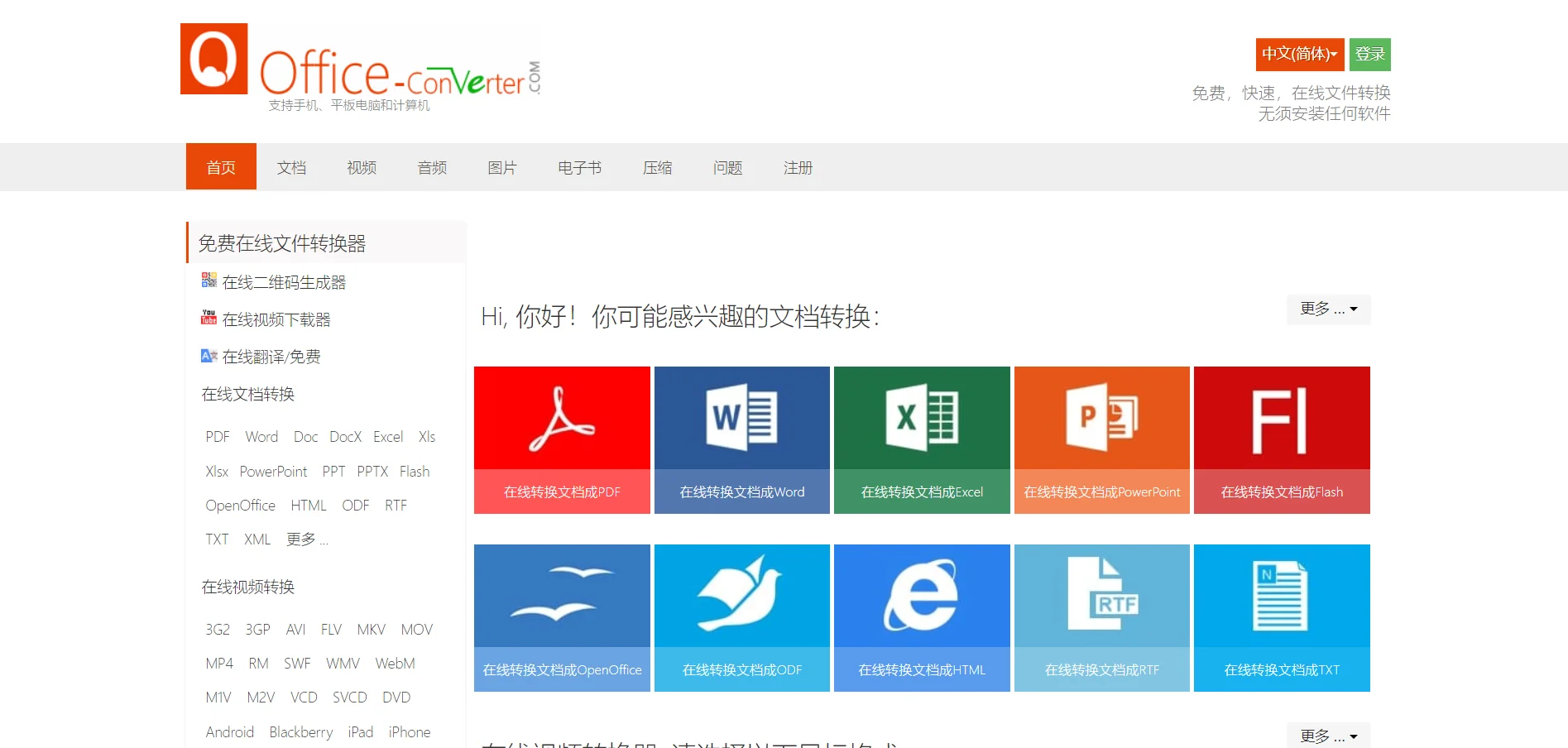This screenshot has width=1568, height=748.
Task: Select the HTML conversion tile icon
Action: 922,594
